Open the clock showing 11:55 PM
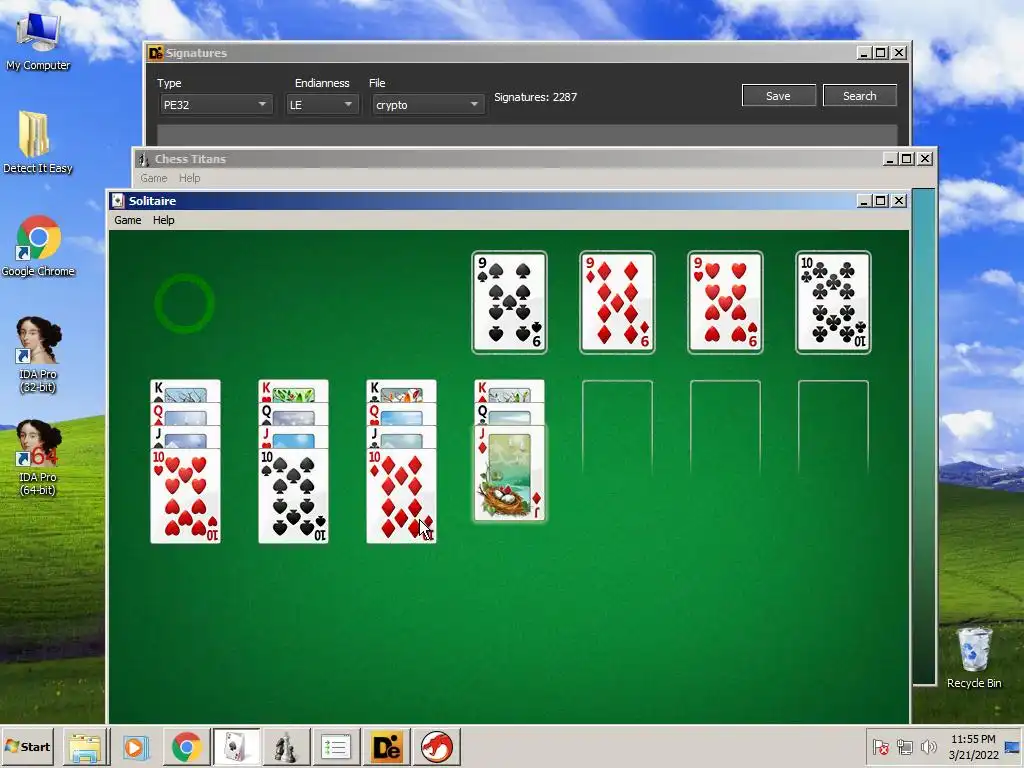 (x=973, y=747)
